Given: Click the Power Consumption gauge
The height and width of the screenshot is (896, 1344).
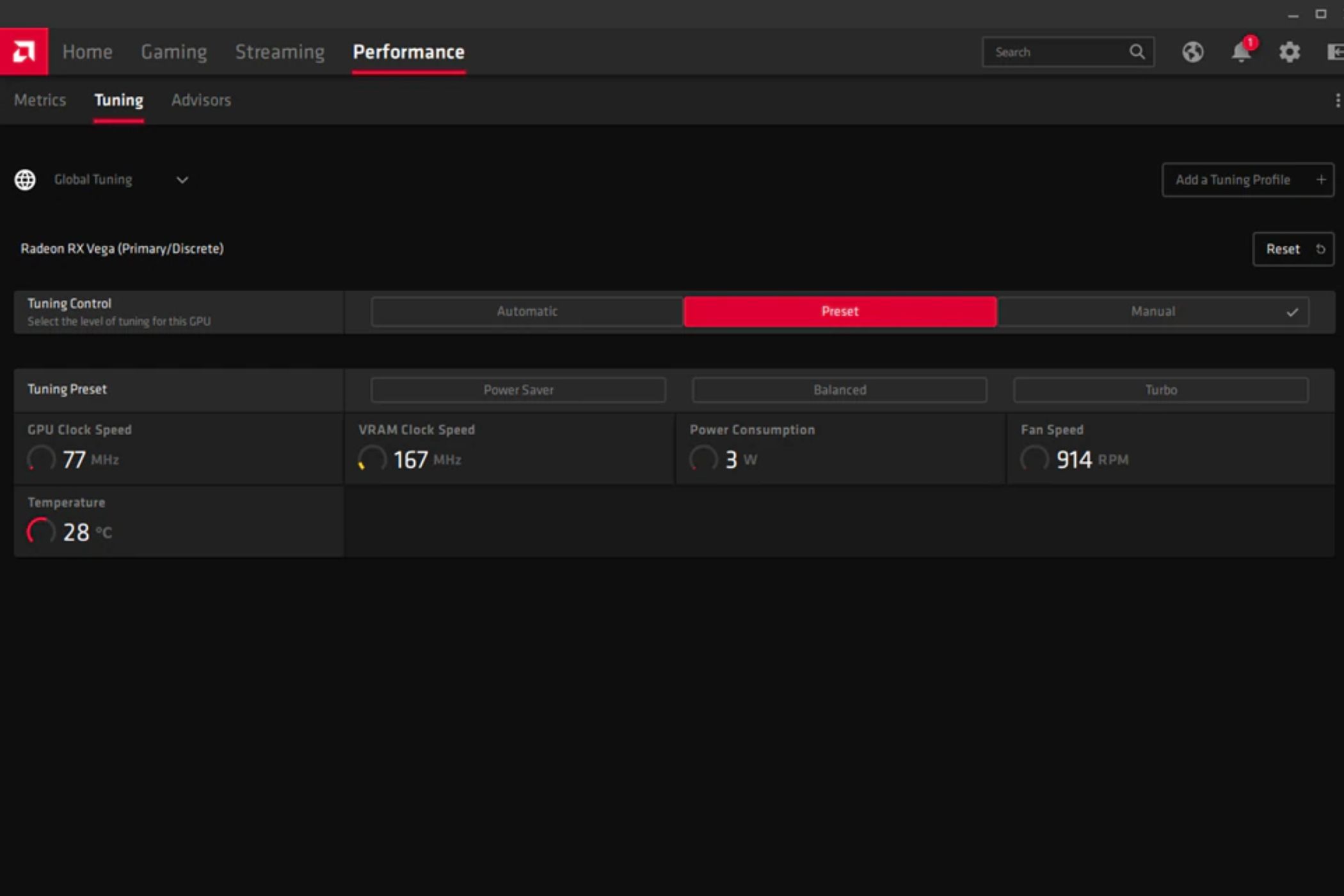Looking at the screenshot, I should (703, 459).
